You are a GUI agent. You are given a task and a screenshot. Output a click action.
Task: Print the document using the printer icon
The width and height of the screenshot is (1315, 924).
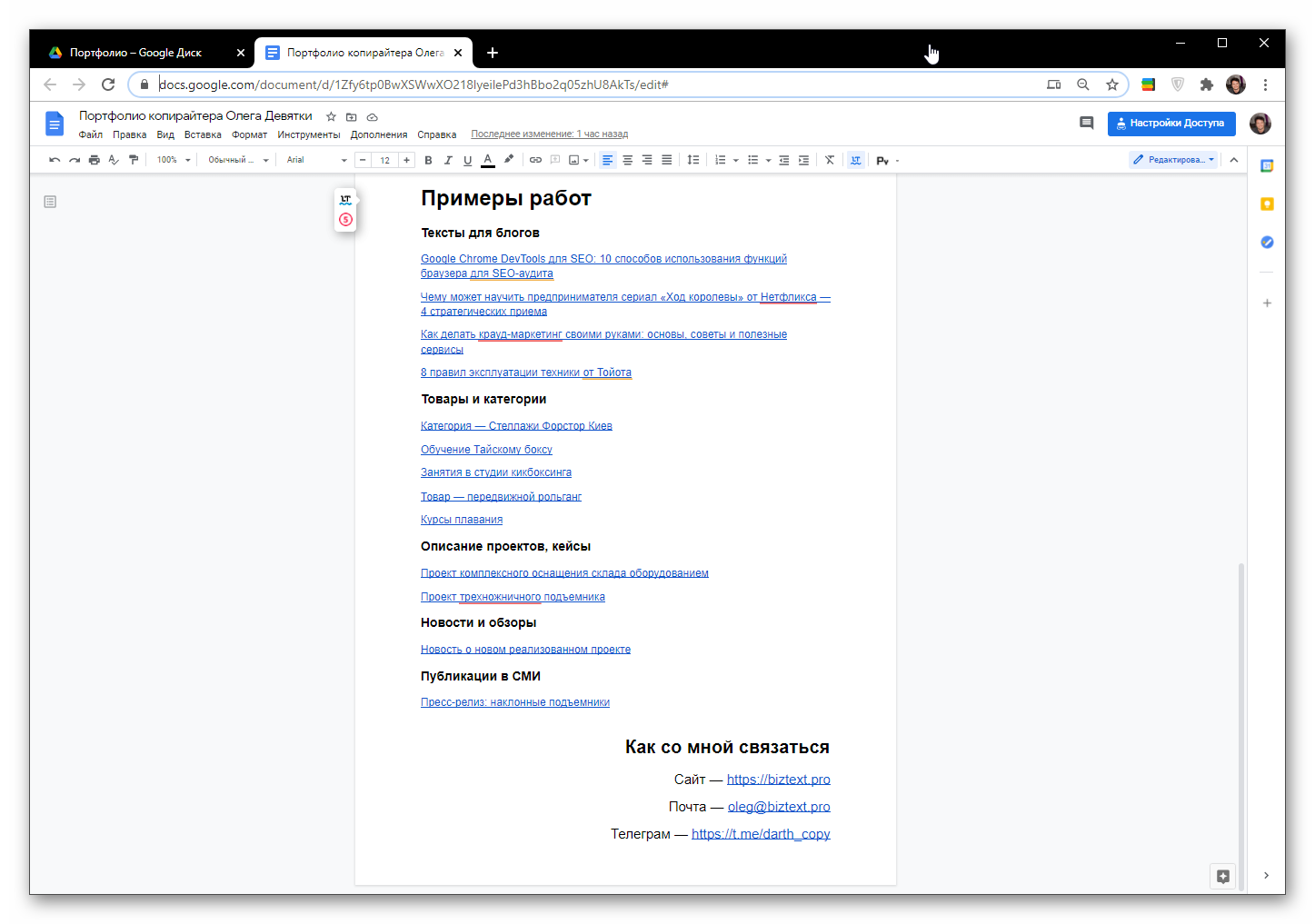[x=94, y=160]
